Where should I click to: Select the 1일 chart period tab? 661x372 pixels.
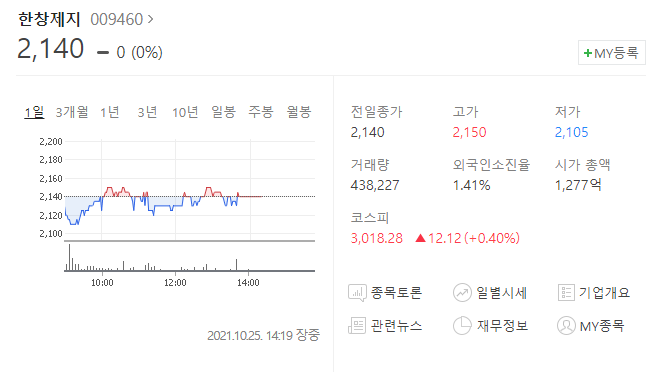click(x=34, y=112)
